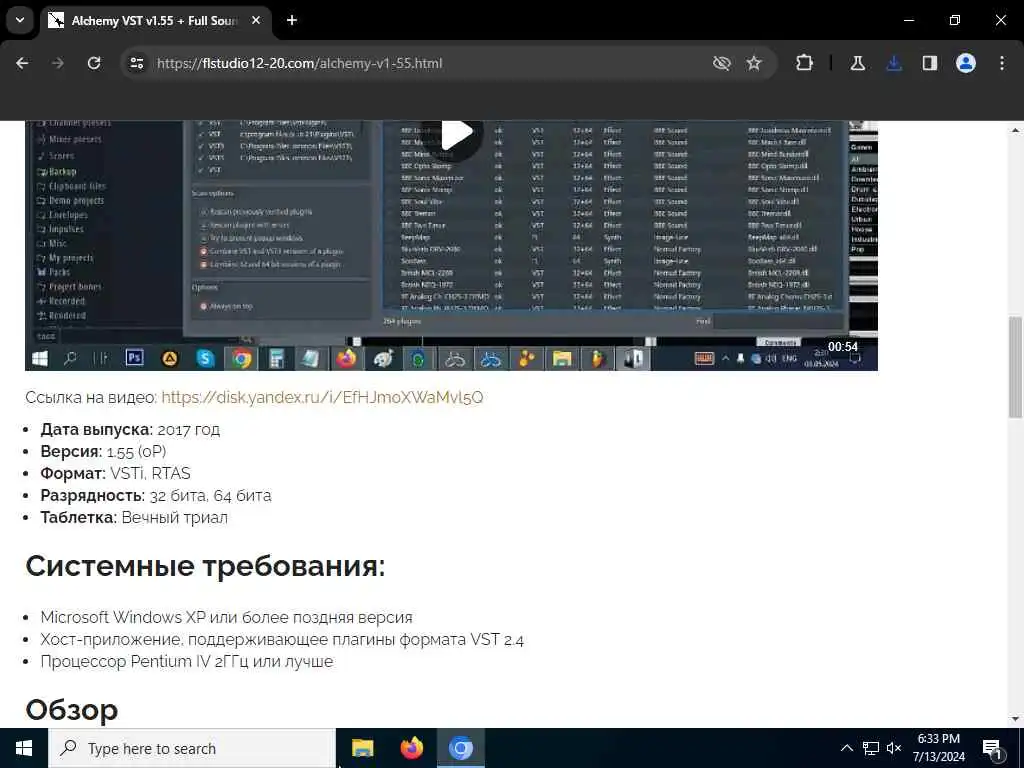Open a new browser tab
Image resolution: width=1024 pixels, height=768 pixels.
pos(292,20)
